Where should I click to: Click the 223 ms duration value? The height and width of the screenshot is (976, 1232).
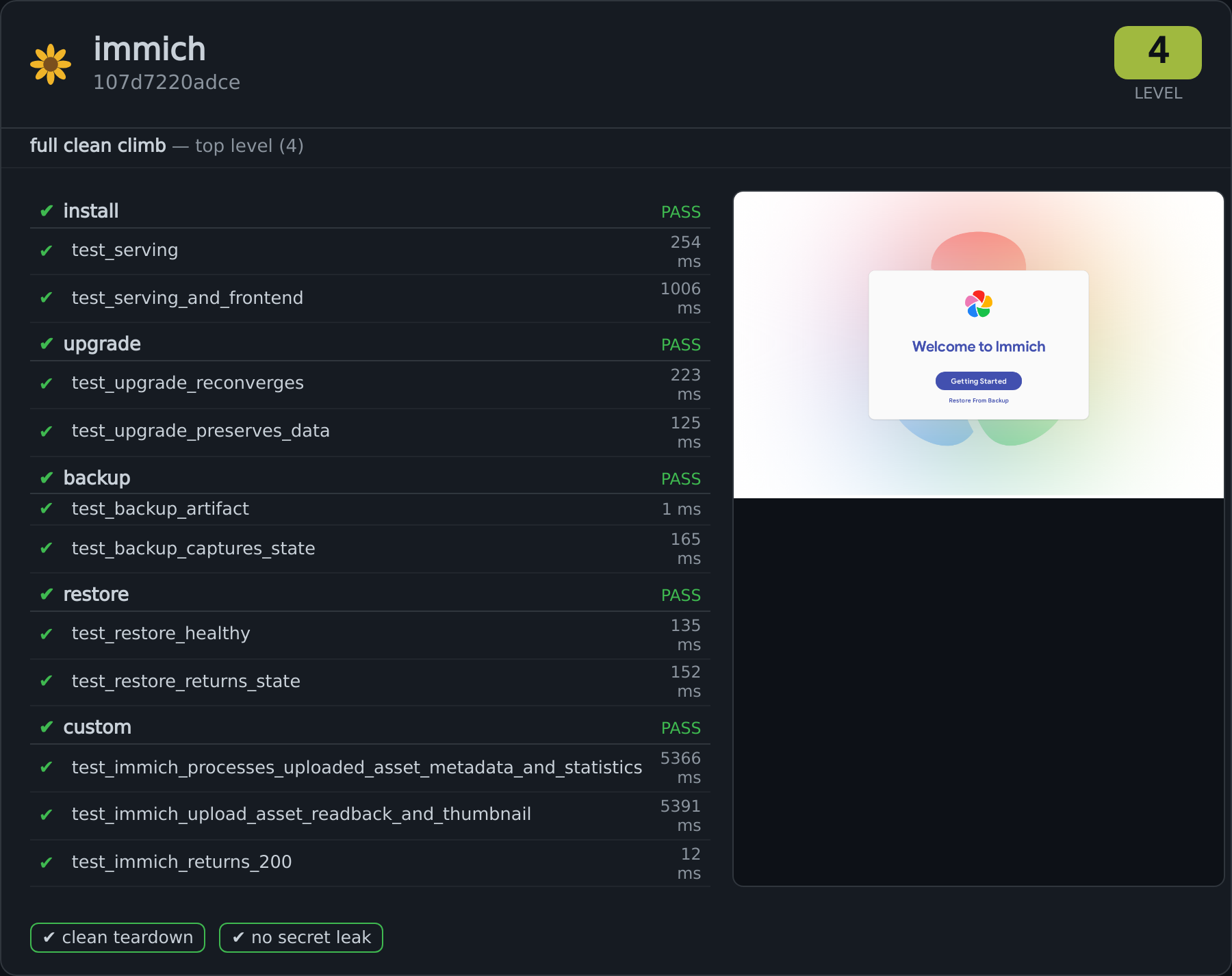click(685, 385)
